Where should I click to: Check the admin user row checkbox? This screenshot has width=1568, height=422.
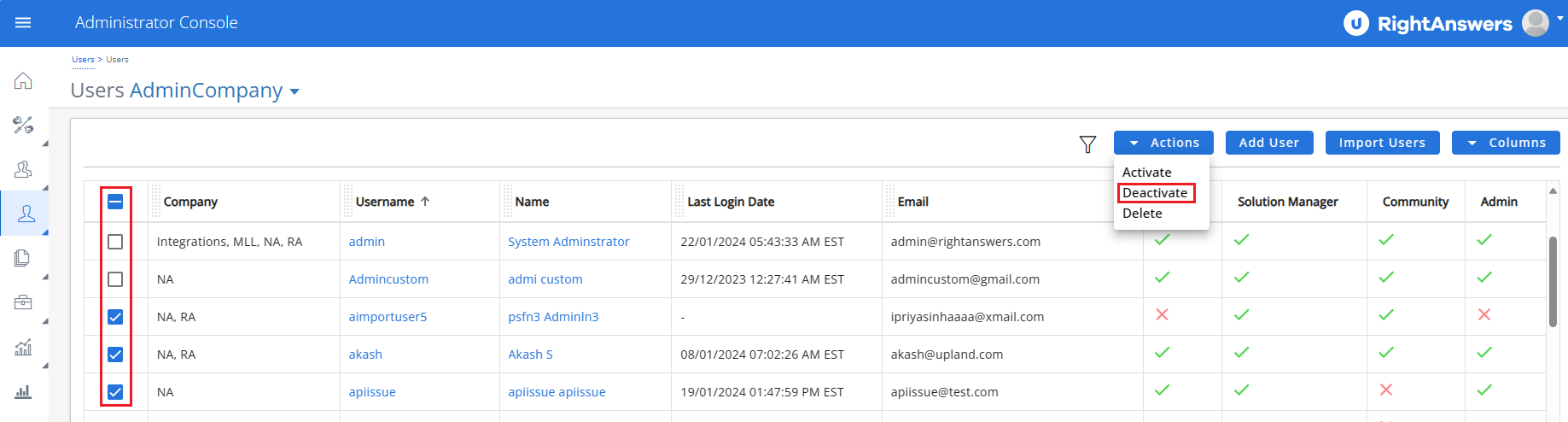115,242
